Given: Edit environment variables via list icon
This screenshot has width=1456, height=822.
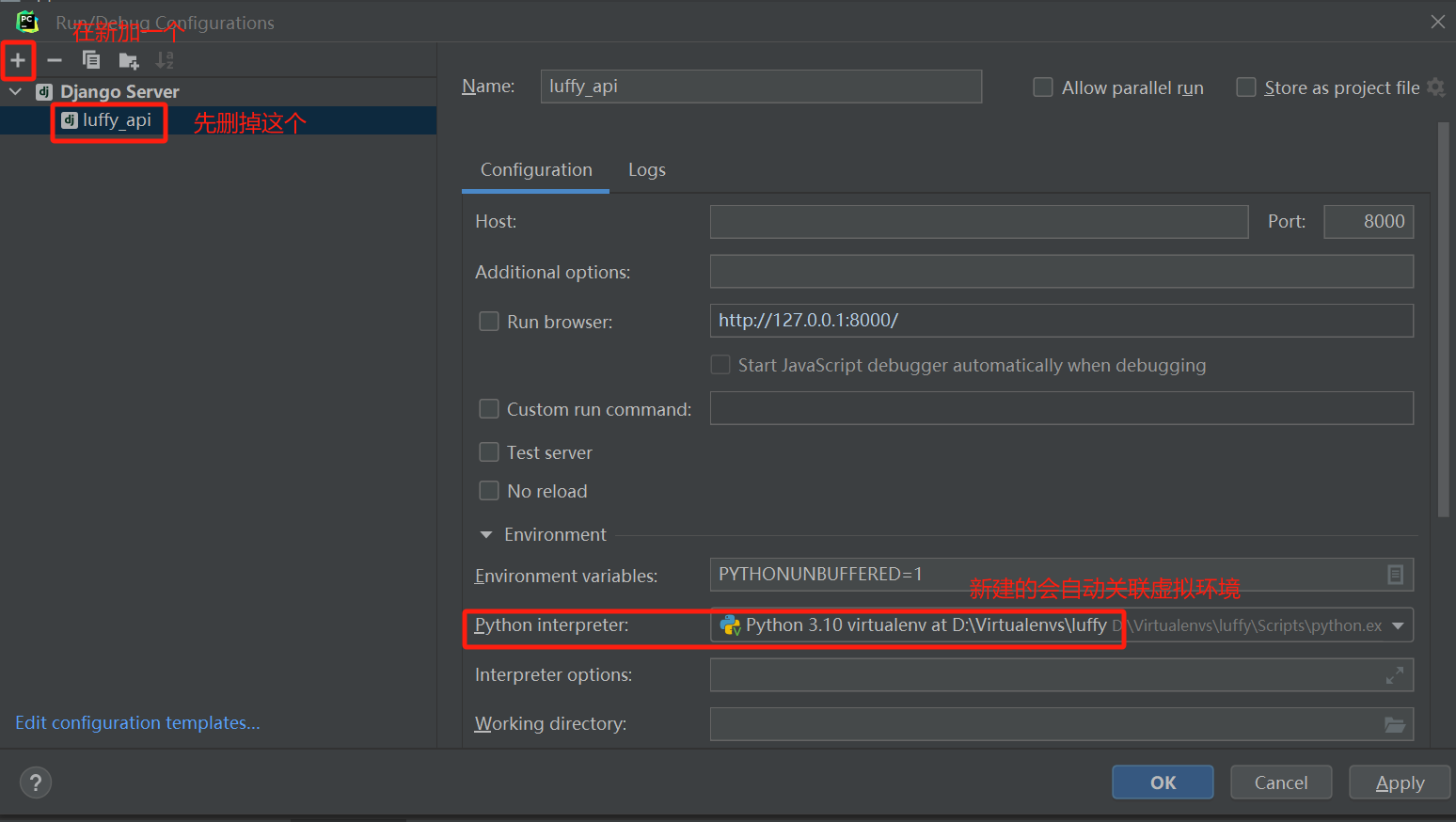Looking at the screenshot, I should click(x=1395, y=575).
